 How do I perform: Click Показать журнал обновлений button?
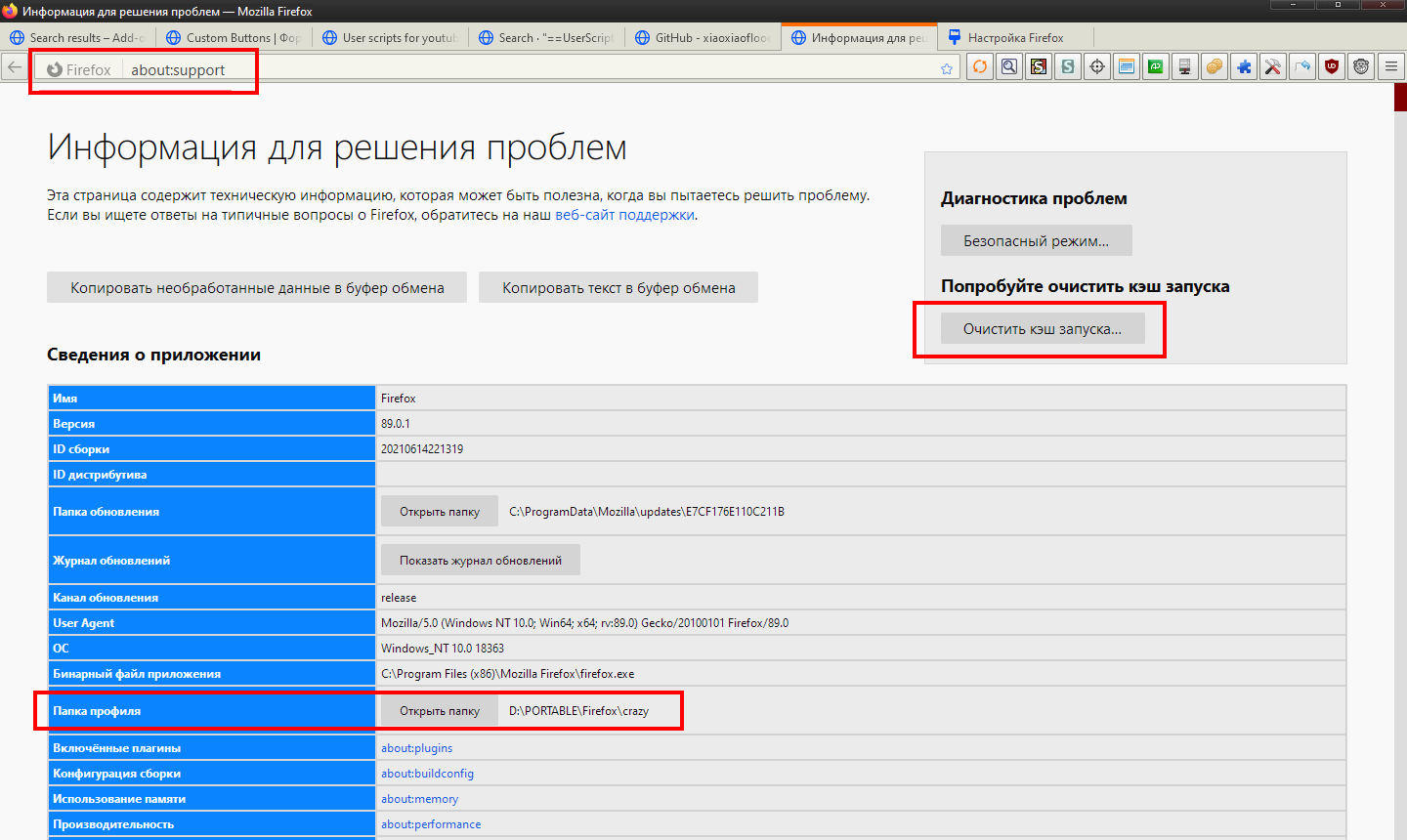(x=481, y=560)
